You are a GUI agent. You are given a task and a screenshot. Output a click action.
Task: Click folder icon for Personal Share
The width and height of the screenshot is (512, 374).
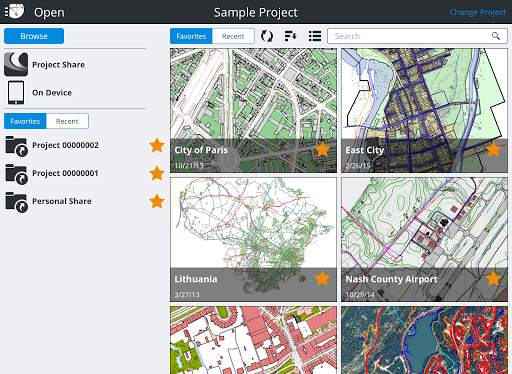[17, 202]
